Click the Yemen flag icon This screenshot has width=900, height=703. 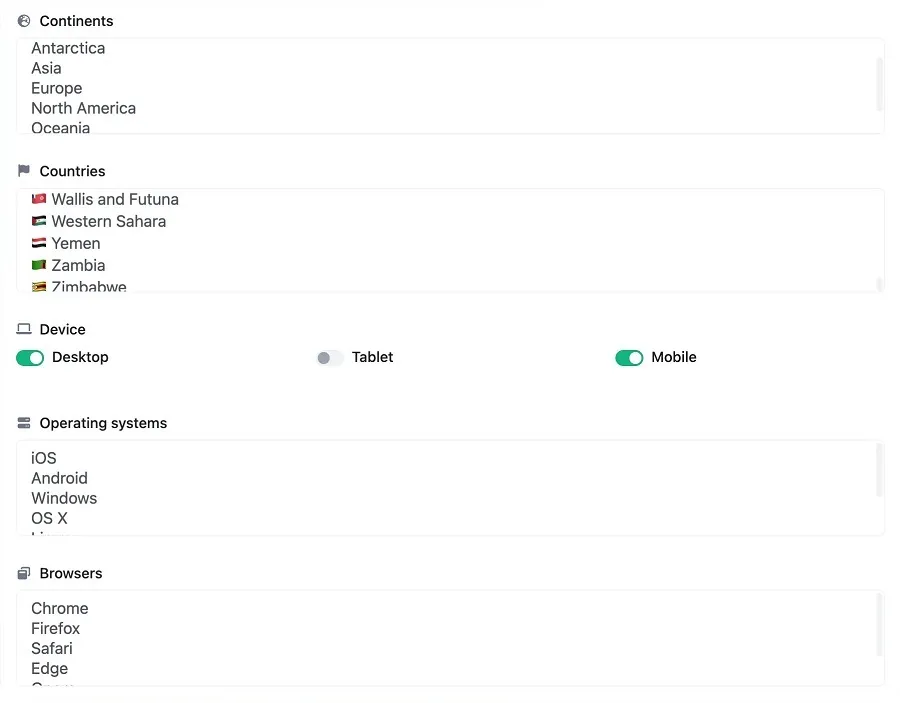pos(39,243)
